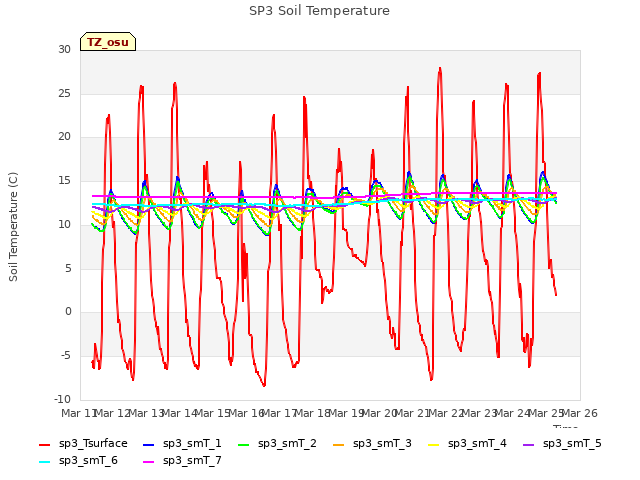Click the Mar 12 x-axis tick label
Screen dimensions: 640x480
pos(112,413)
